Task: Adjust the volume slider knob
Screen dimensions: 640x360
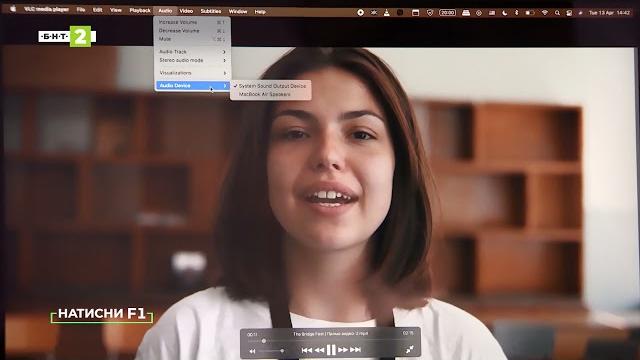Action: 282,351
